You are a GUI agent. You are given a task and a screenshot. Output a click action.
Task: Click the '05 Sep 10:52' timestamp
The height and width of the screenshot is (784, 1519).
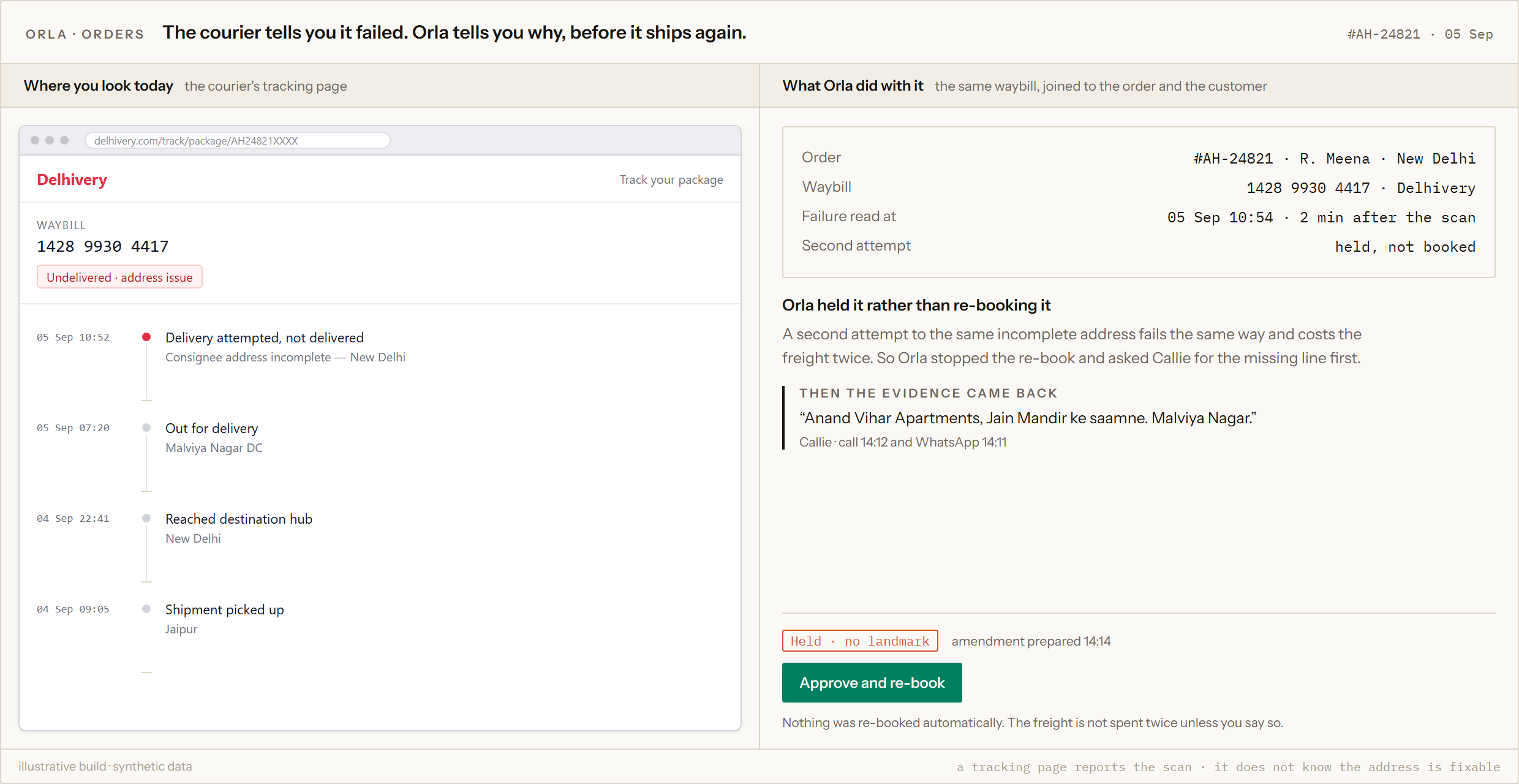point(73,337)
